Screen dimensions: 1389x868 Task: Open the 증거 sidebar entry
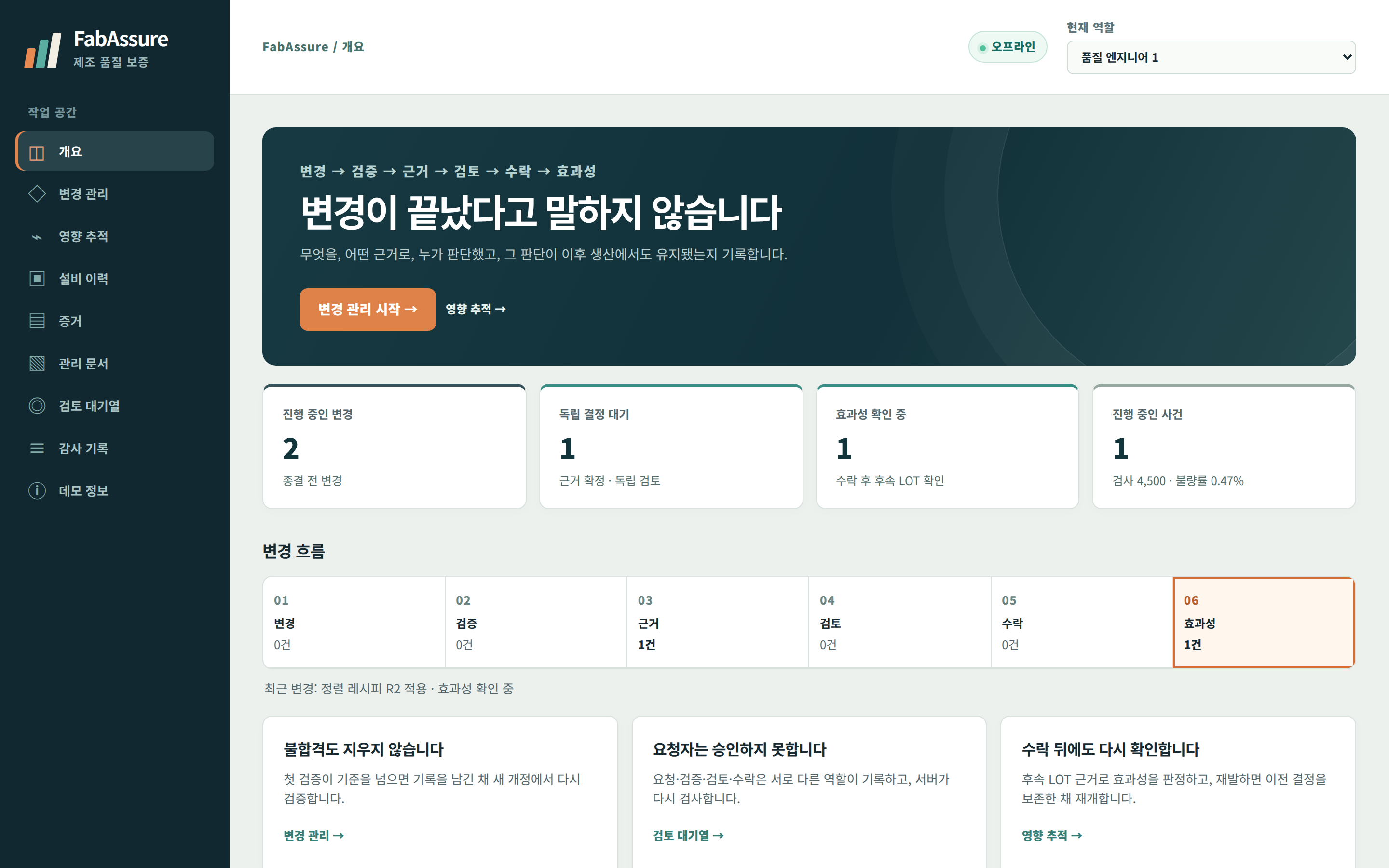click(x=115, y=321)
